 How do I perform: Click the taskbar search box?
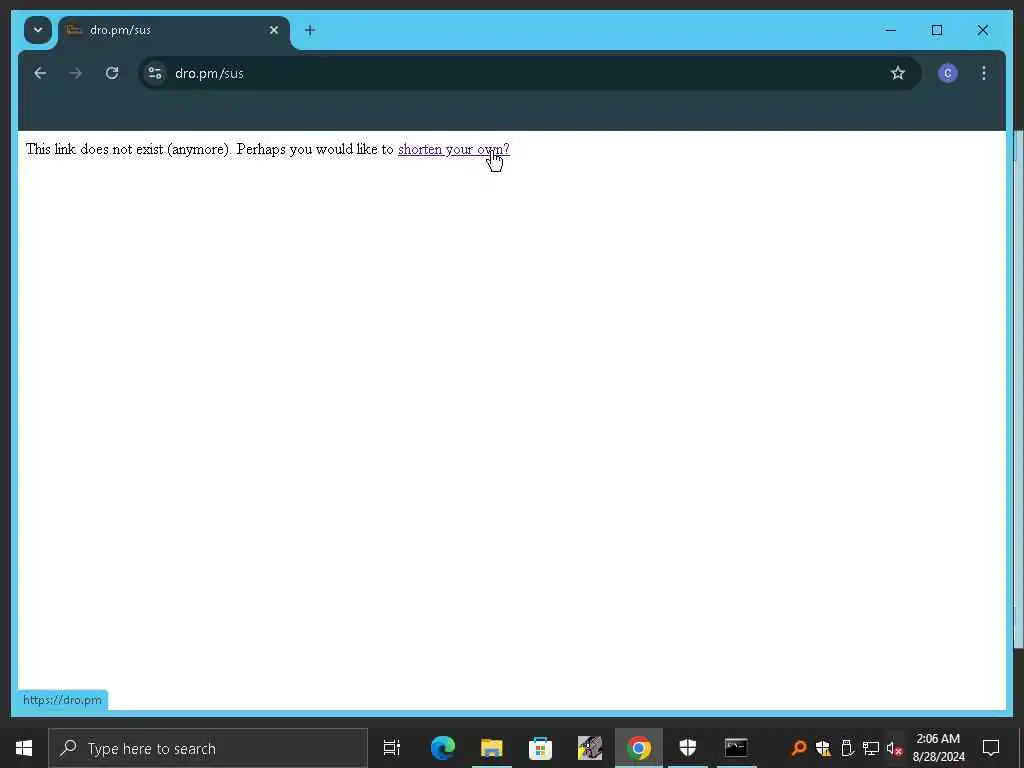tap(208, 748)
